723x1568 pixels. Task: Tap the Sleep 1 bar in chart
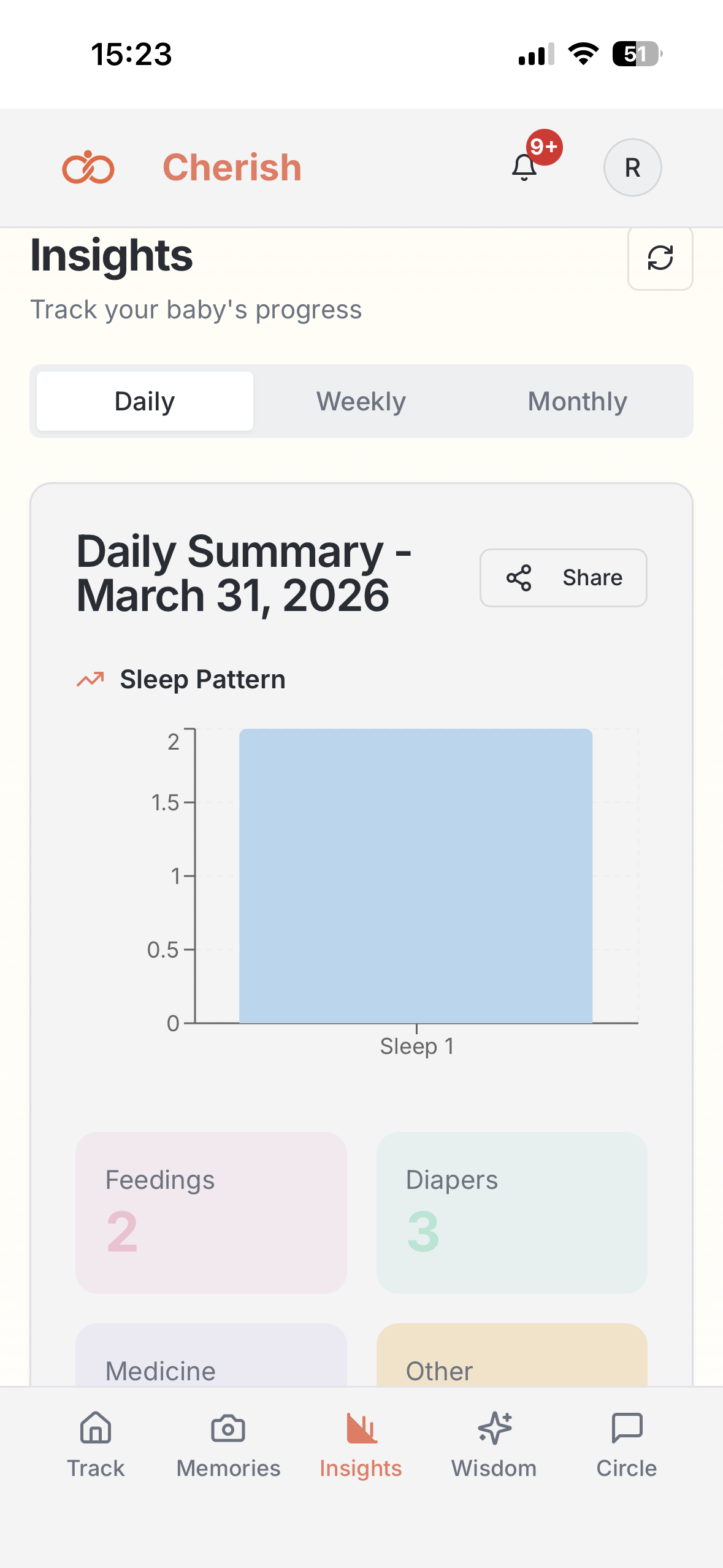click(x=416, y=876)
